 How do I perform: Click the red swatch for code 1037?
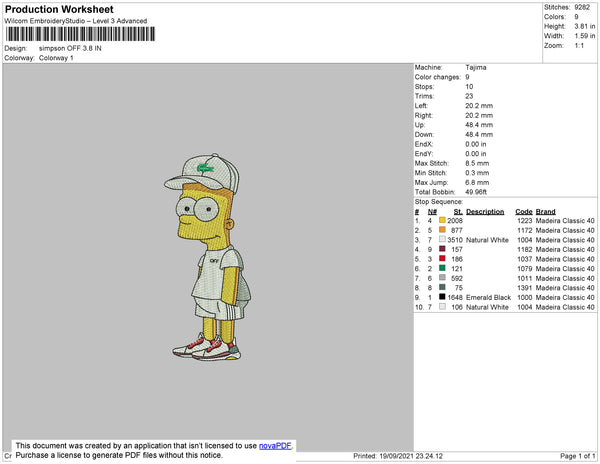click(442, 258)
